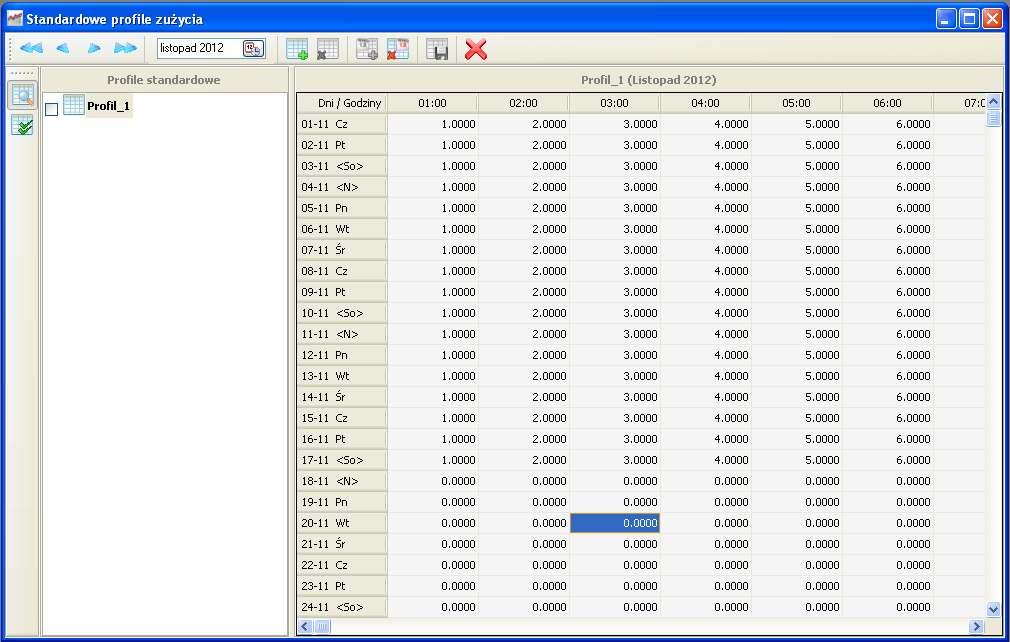This screenshot has width=1010, height=642.
Task: Tick the checkbox next to Profil_1
Action: click(52, 109)
